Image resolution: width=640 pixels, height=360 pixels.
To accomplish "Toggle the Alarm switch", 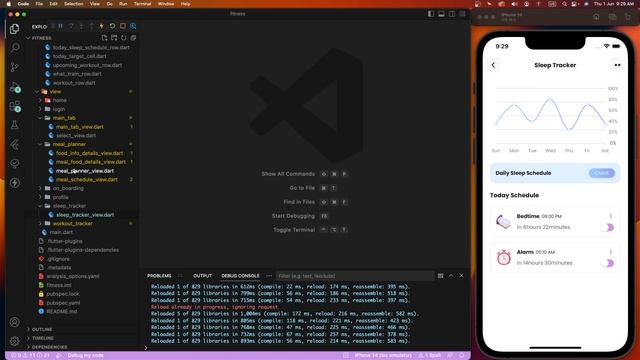I will click(x=607, y=263).
